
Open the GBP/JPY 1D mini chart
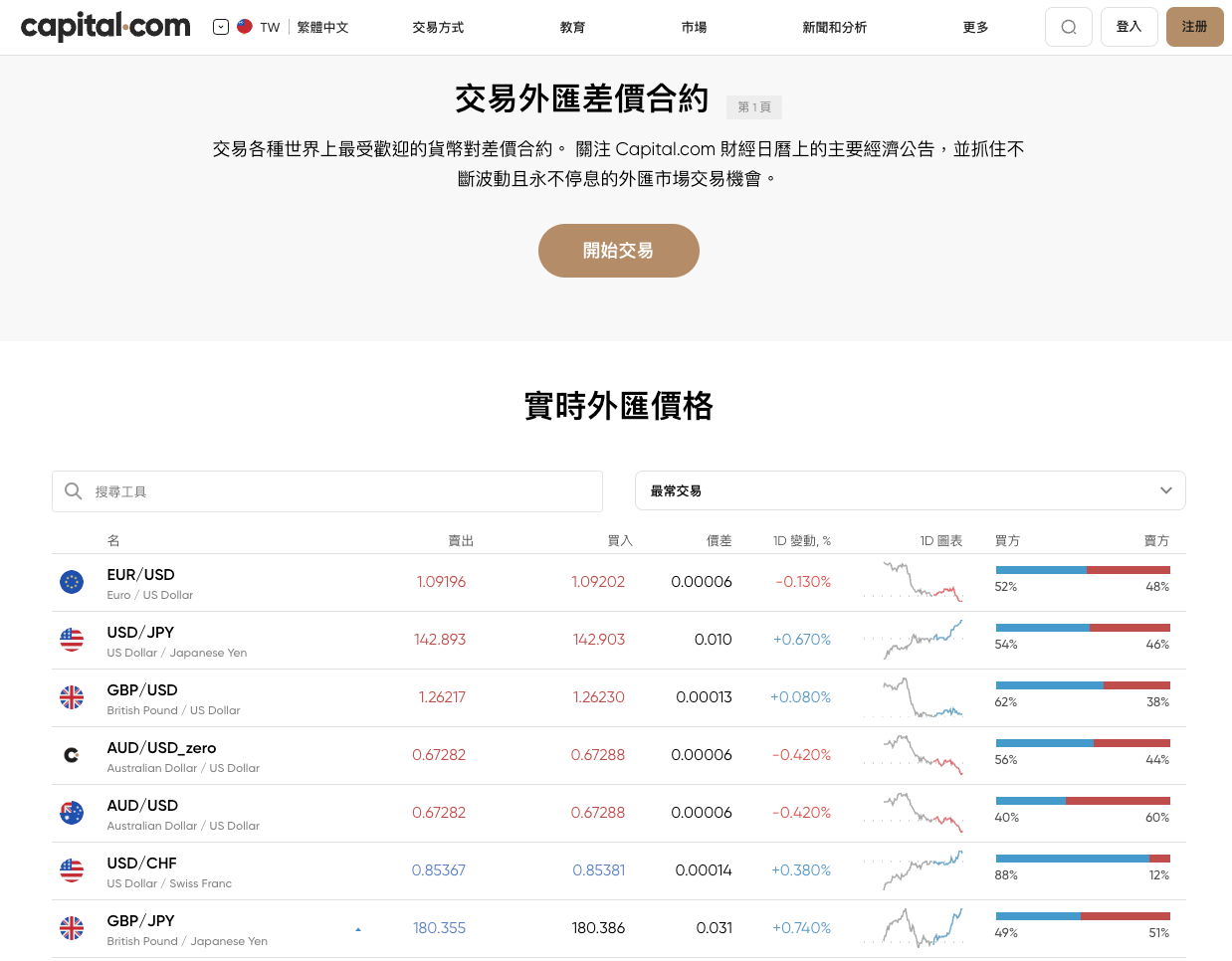(x=914, y=928)
